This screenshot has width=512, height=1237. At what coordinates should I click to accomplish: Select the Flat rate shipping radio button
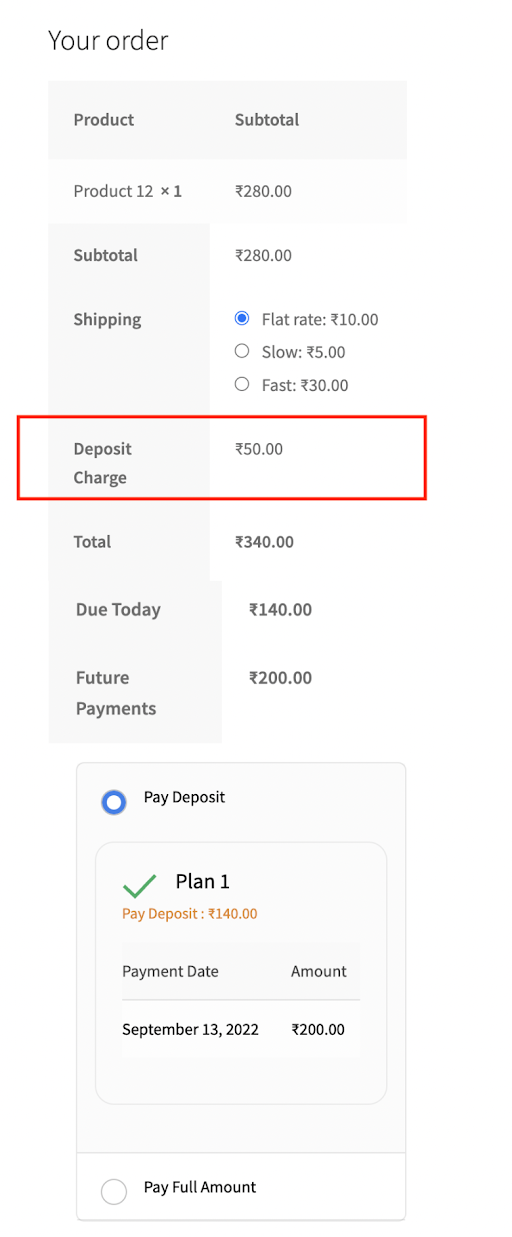[242, 319]
